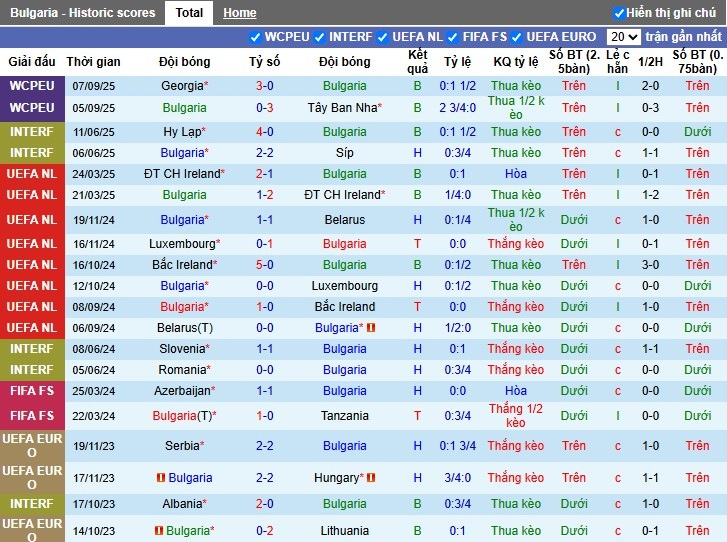The width and height of the screenshot is (727, 542).
Task: Switch to the Home tab
Action: coord(239,13)
